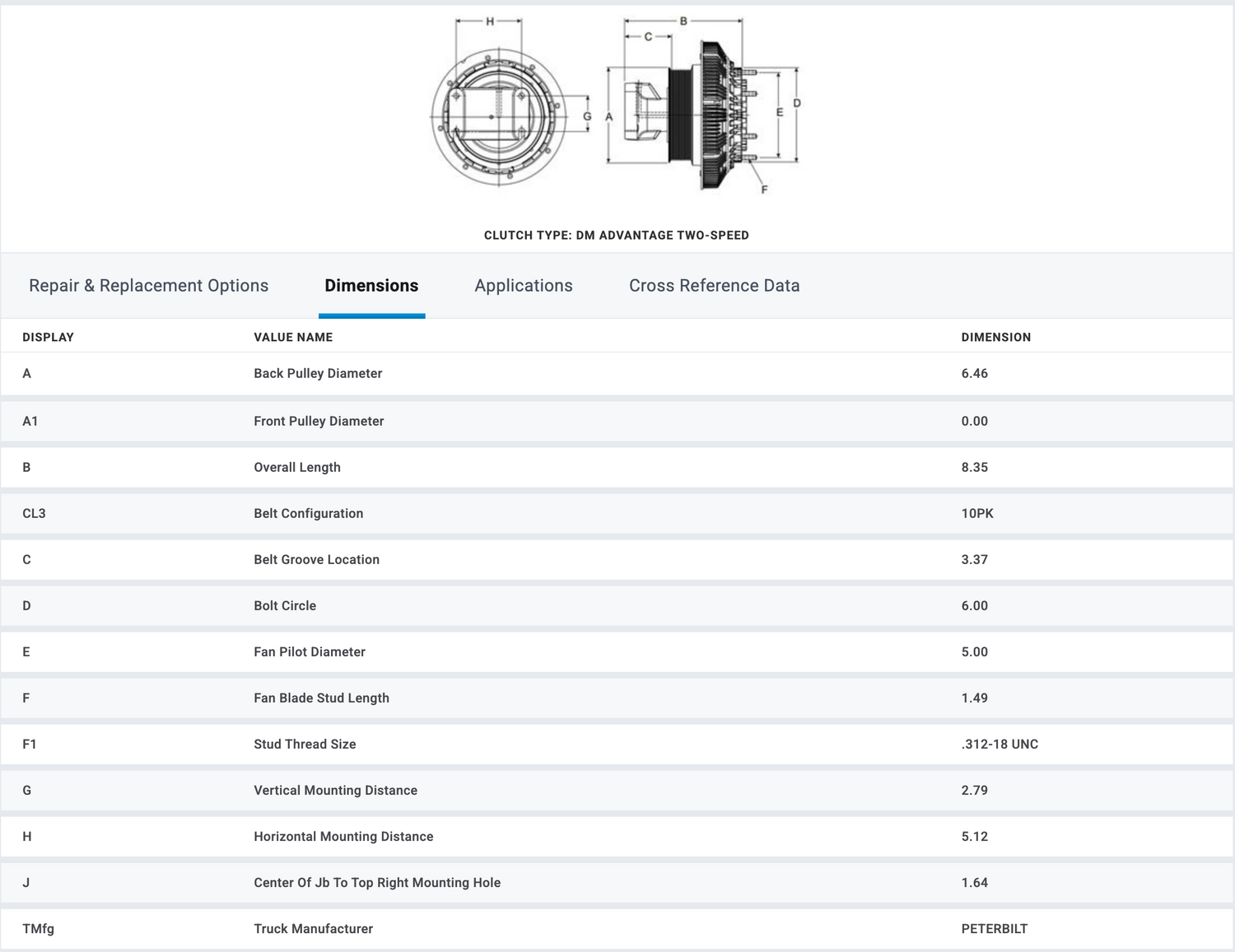Viewport: 1235px width, 952px height.
Task: Click the Vertical Mounting Distance row
Action: [x=335, y=790]
